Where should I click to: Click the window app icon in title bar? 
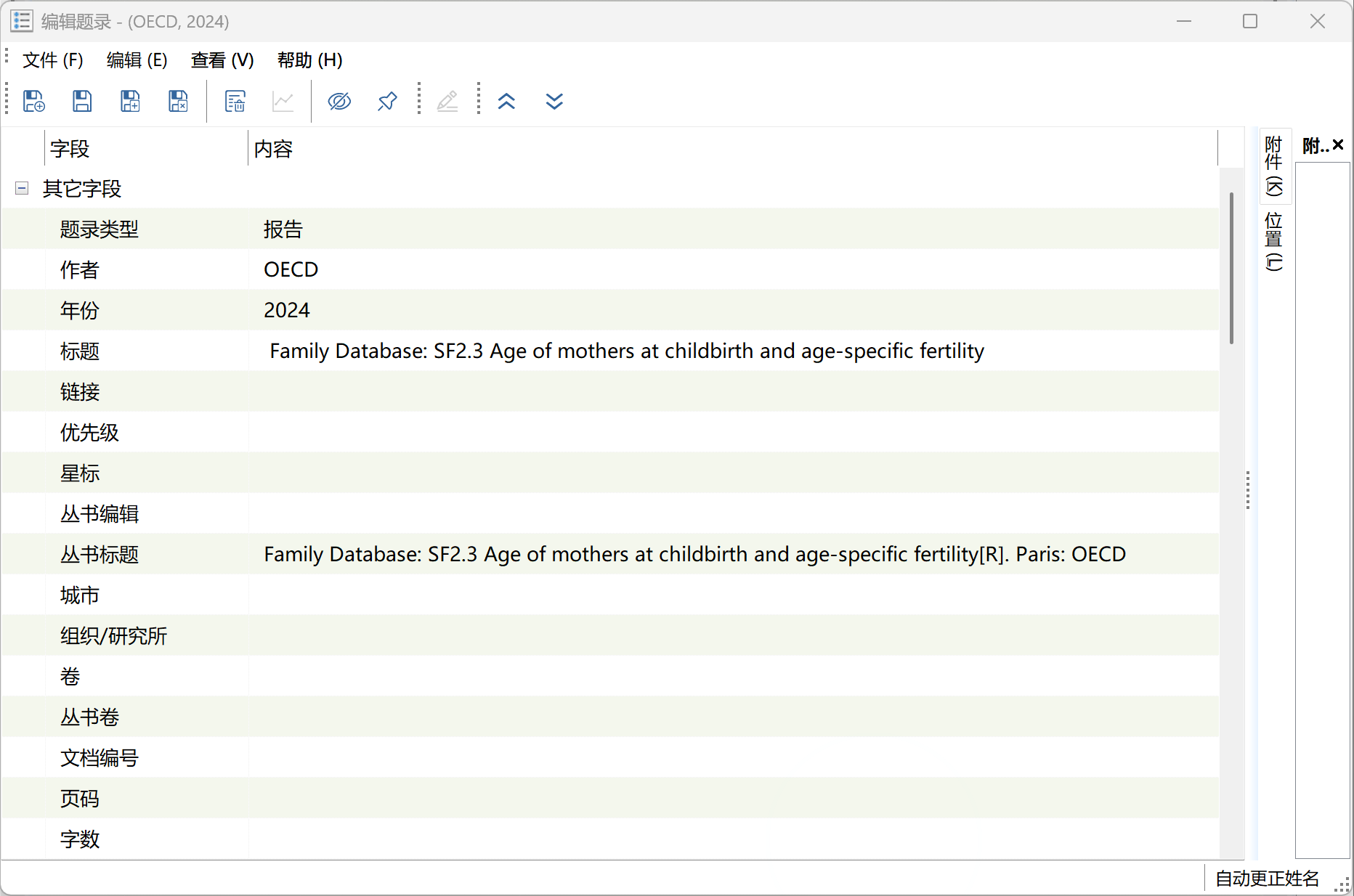tap(22, 21)
